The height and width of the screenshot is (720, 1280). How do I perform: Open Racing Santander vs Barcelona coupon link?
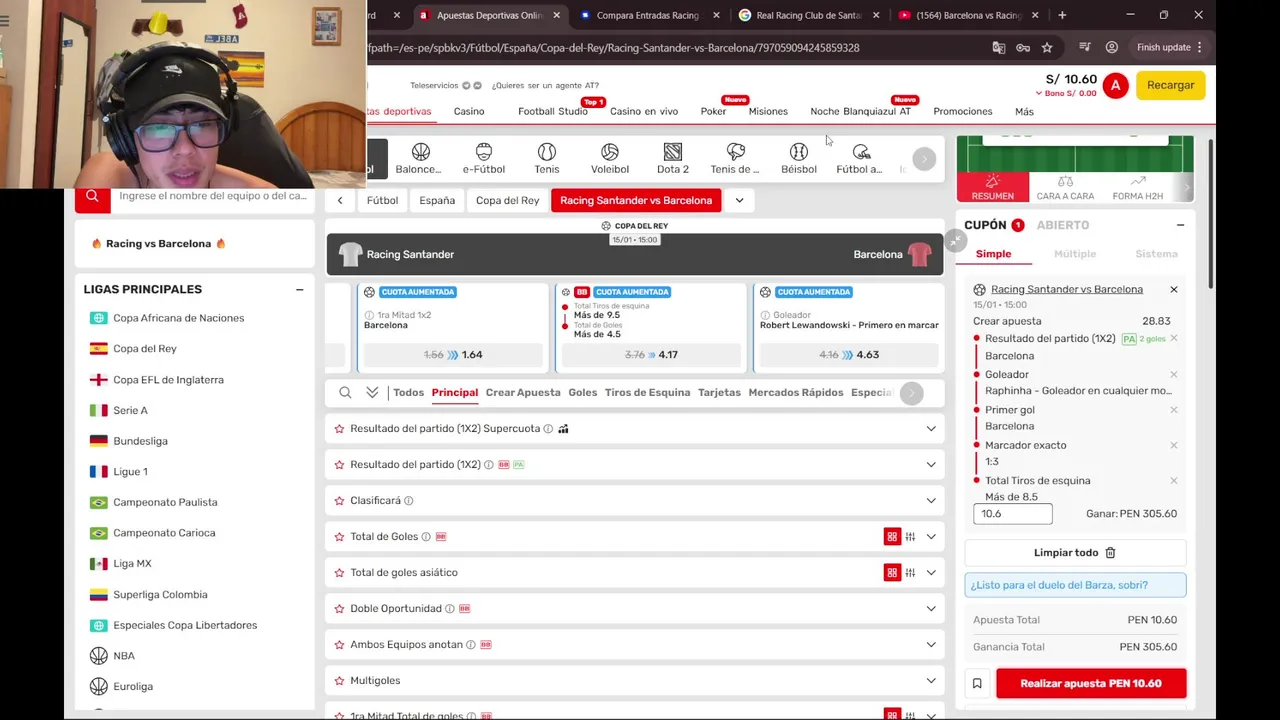[1067, 290]
